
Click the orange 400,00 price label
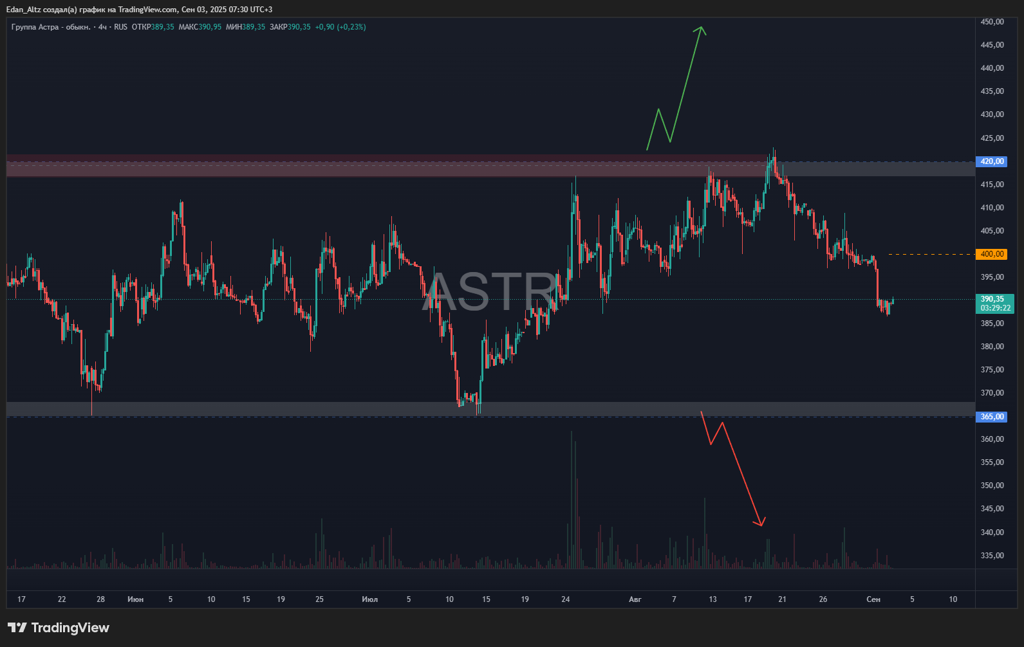(992, 254)
